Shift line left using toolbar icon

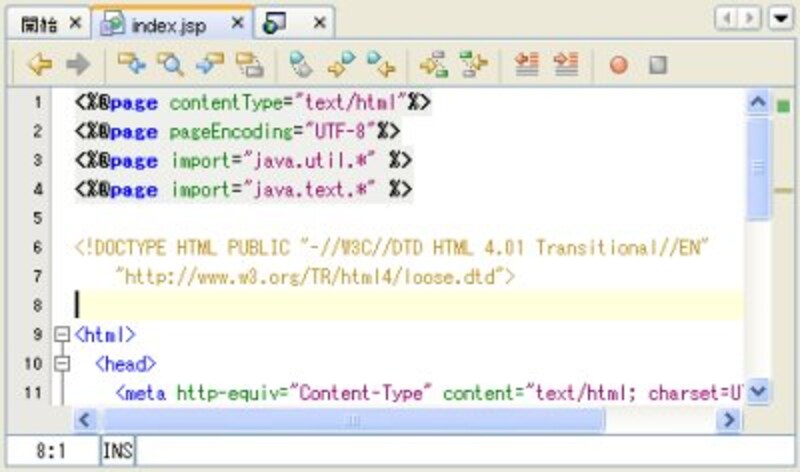[527, 65]
